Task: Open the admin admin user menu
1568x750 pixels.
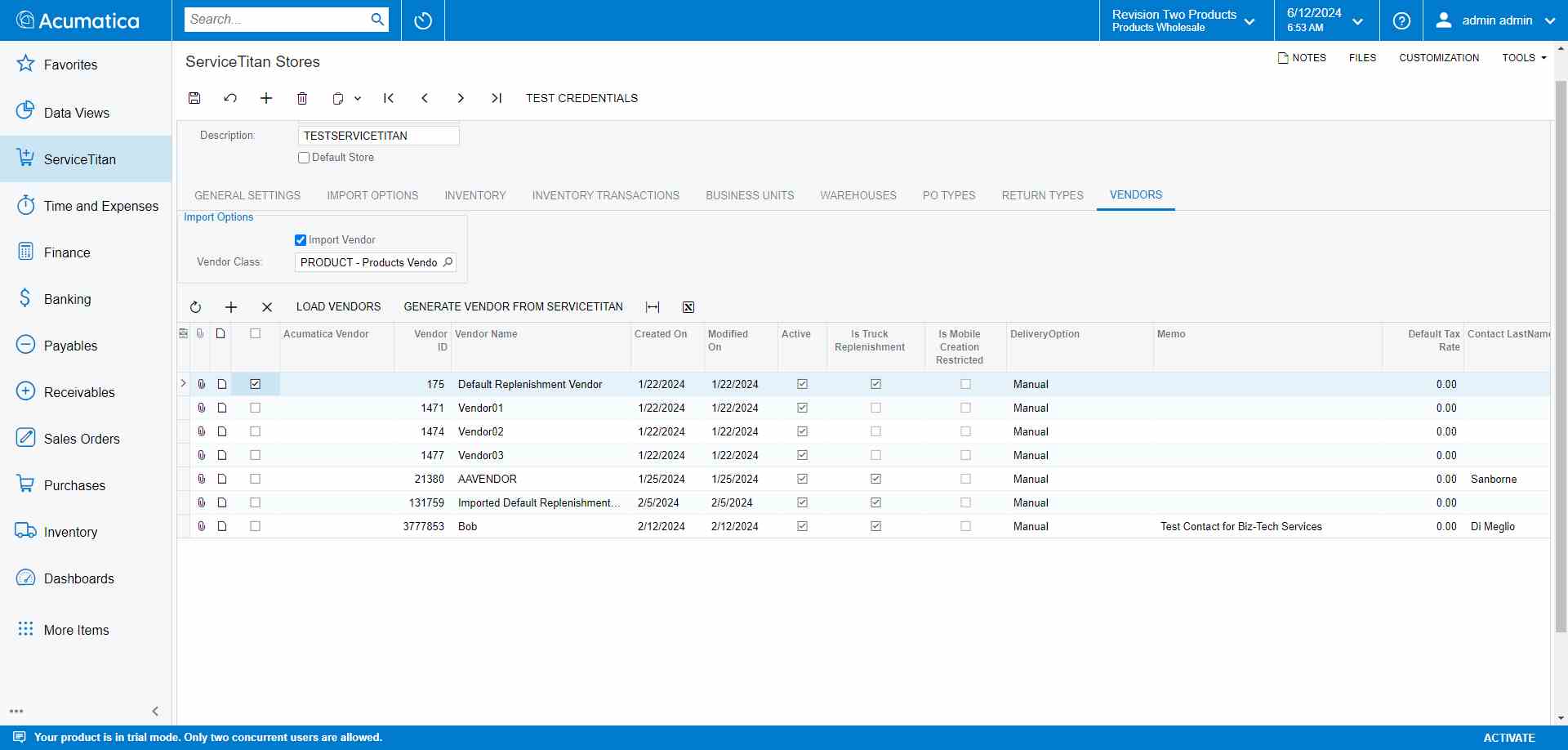Action: pos(1495,20)
